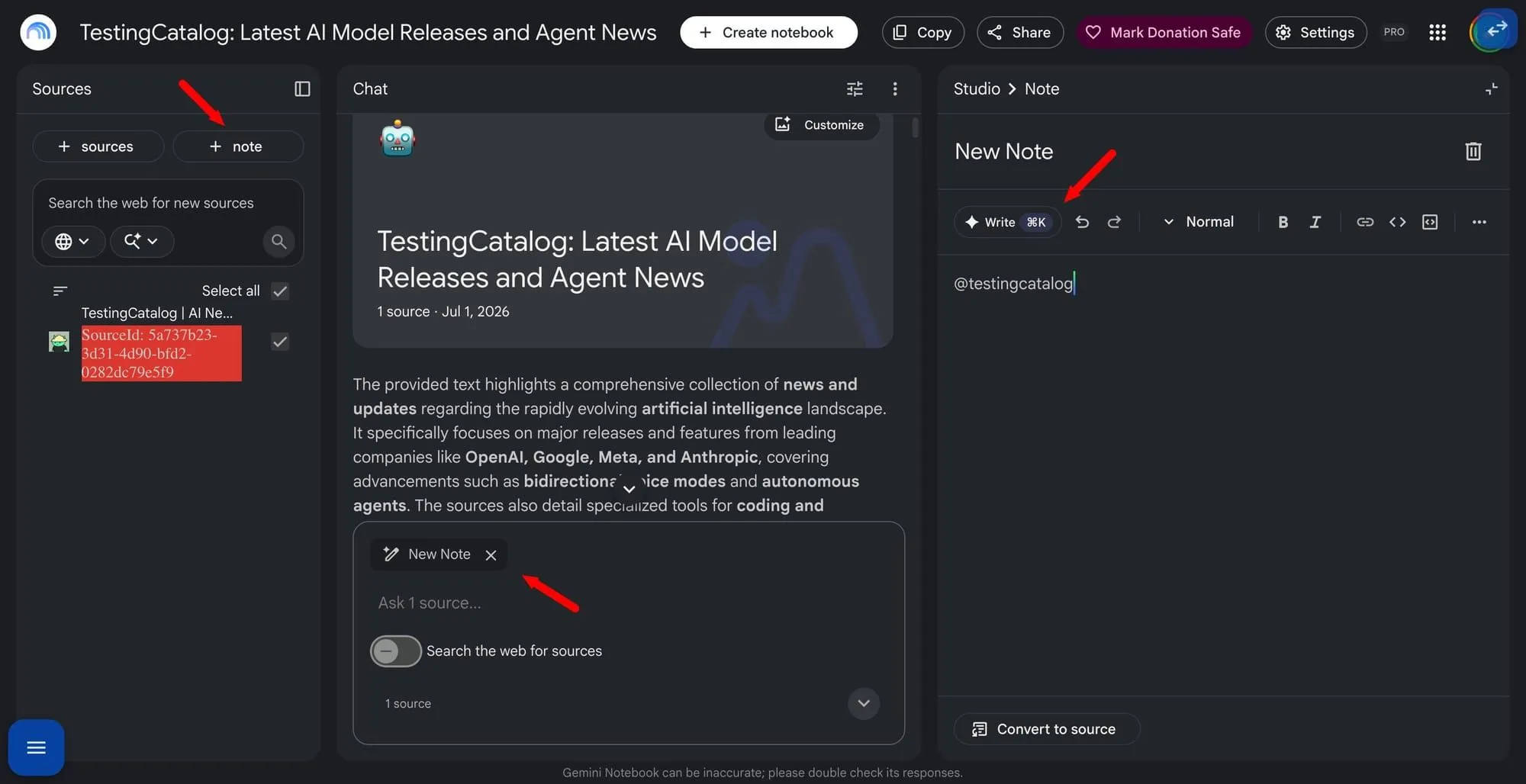Remove New Note chip from chat
The image size is (1526, 784).
(491, 555)
